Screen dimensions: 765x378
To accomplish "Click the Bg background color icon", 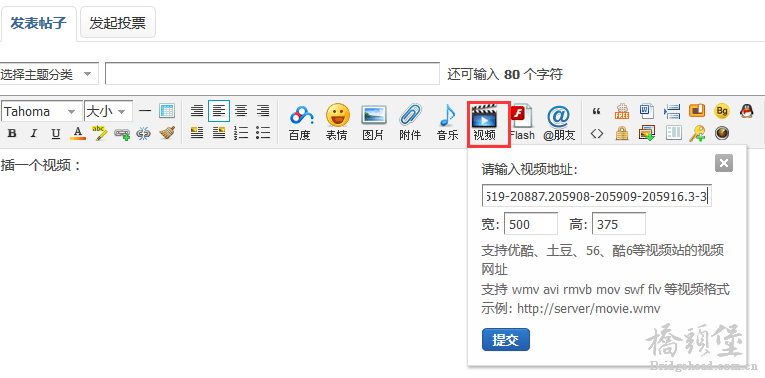I will coord(722,111).
